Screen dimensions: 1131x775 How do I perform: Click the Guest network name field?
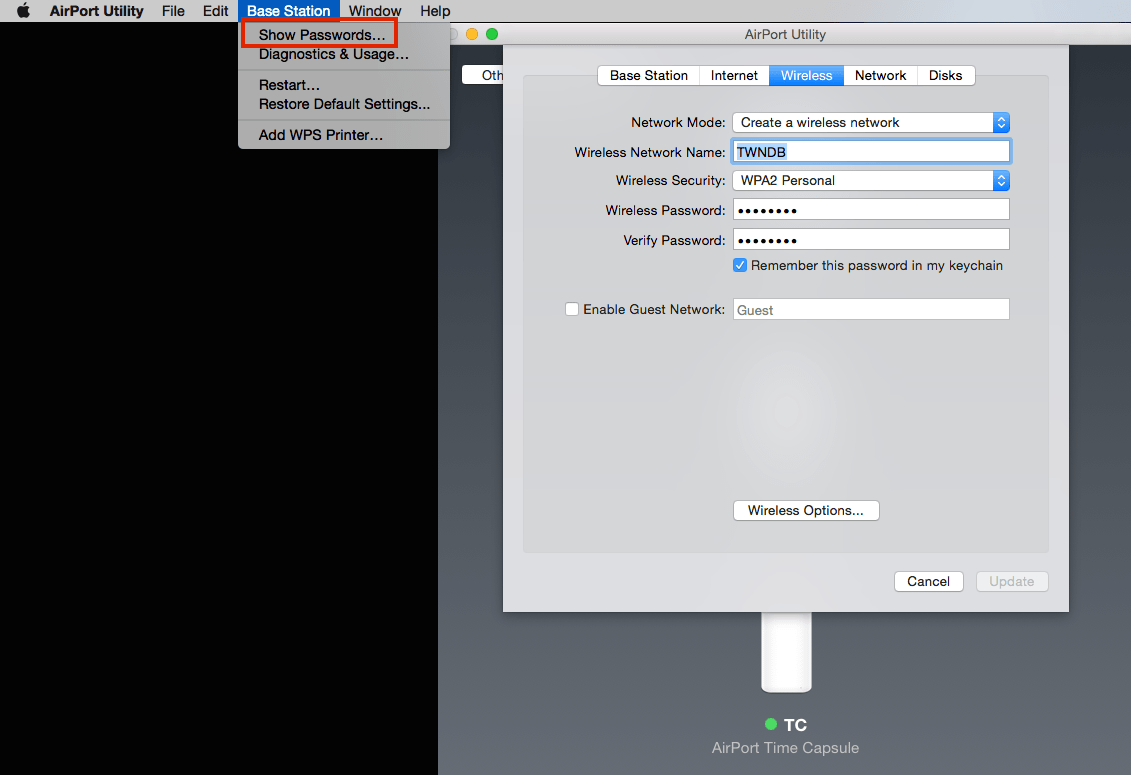pyautogui.click(x=870, y=309)
